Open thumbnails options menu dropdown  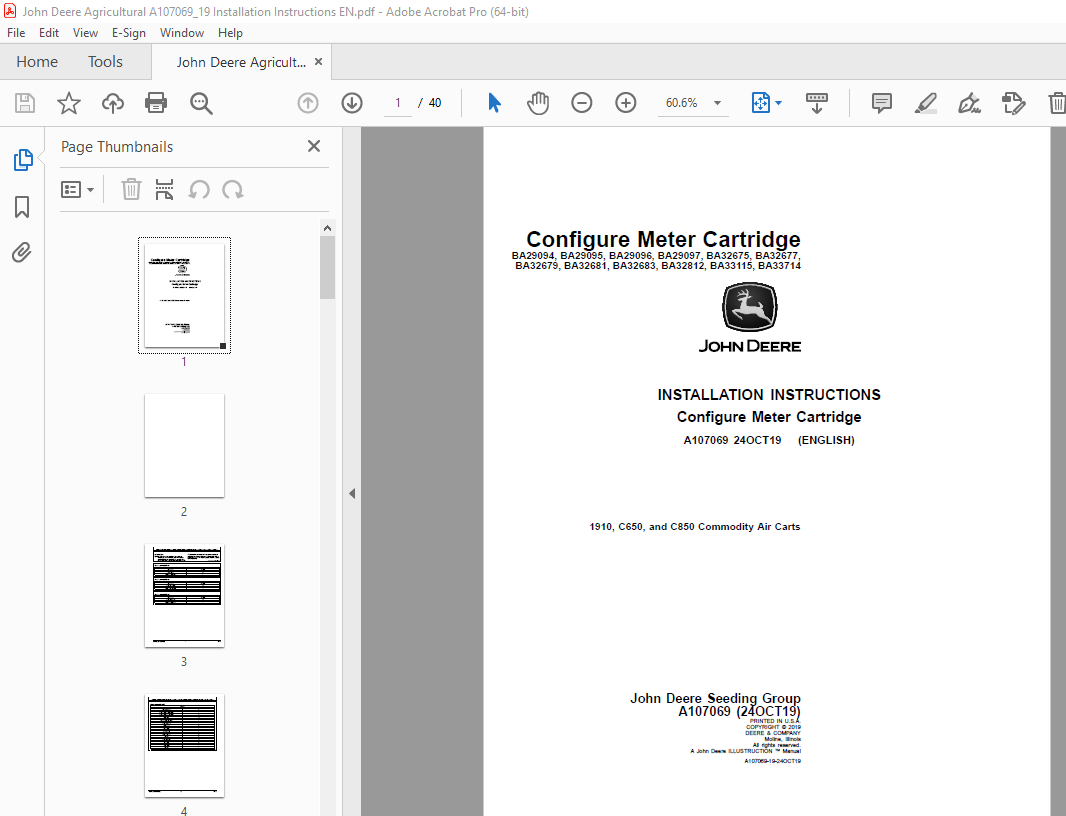pos(77,190)
